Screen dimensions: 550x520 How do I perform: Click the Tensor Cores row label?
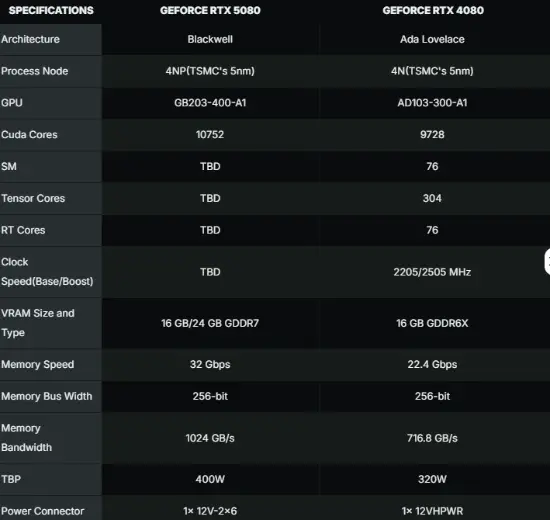point(33,199)
